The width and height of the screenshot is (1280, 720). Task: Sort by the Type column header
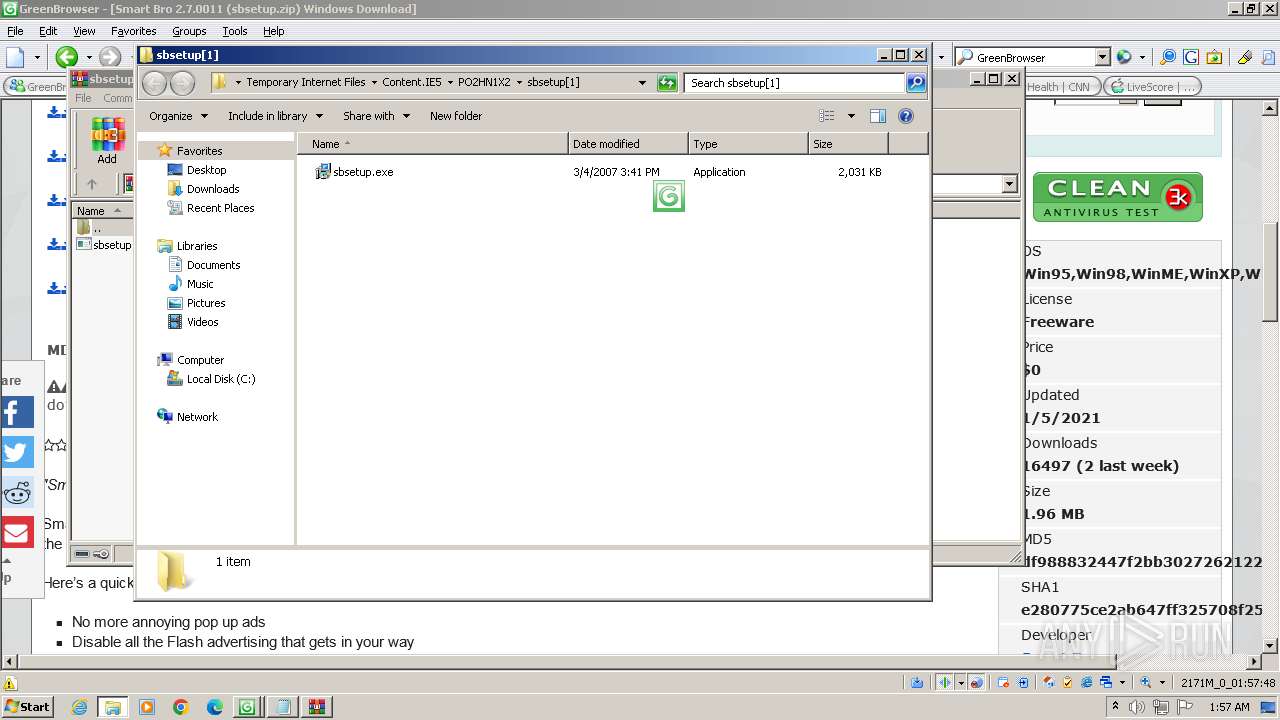point(748,144)
